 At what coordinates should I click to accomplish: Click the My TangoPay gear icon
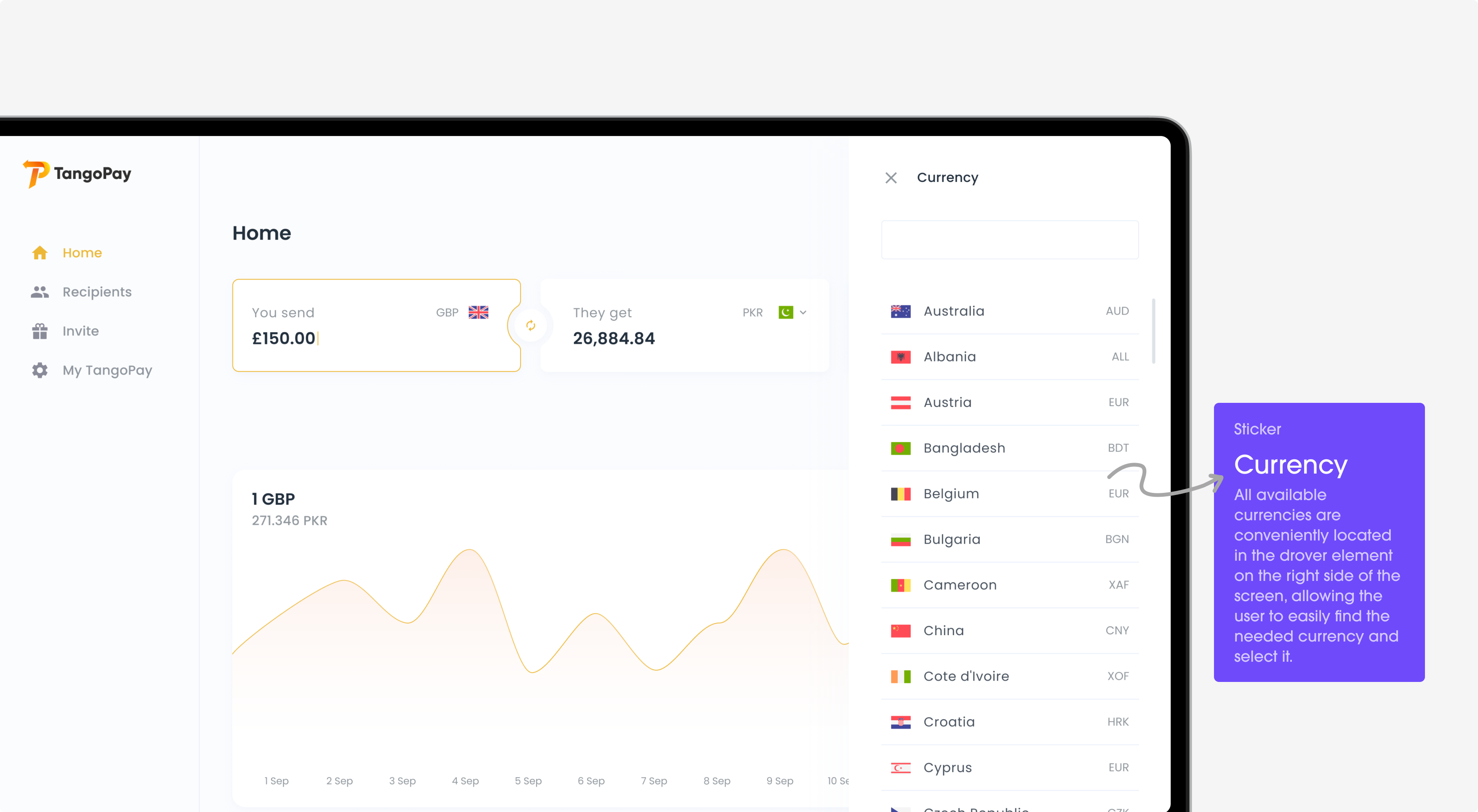pyautogui.click(x=40, y=370)
